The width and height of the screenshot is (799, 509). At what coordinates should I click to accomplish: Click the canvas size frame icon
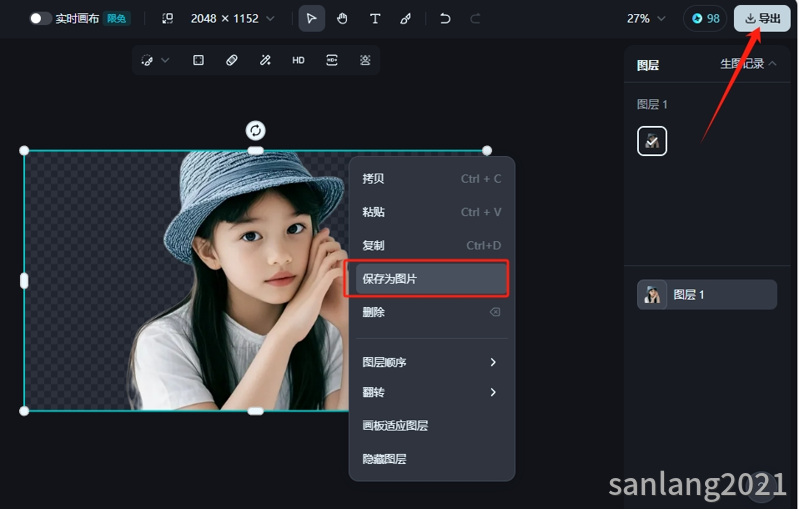pyautogui.click(x=168, y=19)
